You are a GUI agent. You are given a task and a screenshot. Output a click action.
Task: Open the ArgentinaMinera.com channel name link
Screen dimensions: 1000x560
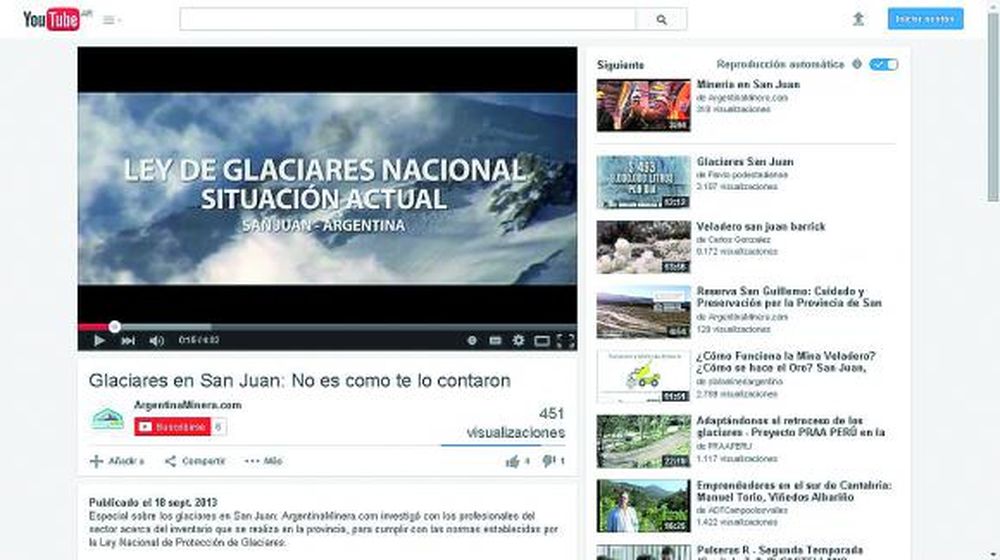188,405
